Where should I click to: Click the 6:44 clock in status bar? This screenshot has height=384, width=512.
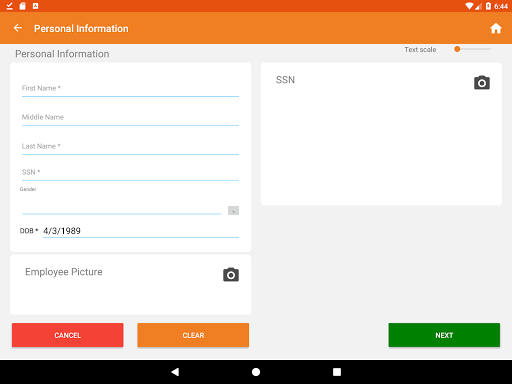click(501, 6)
